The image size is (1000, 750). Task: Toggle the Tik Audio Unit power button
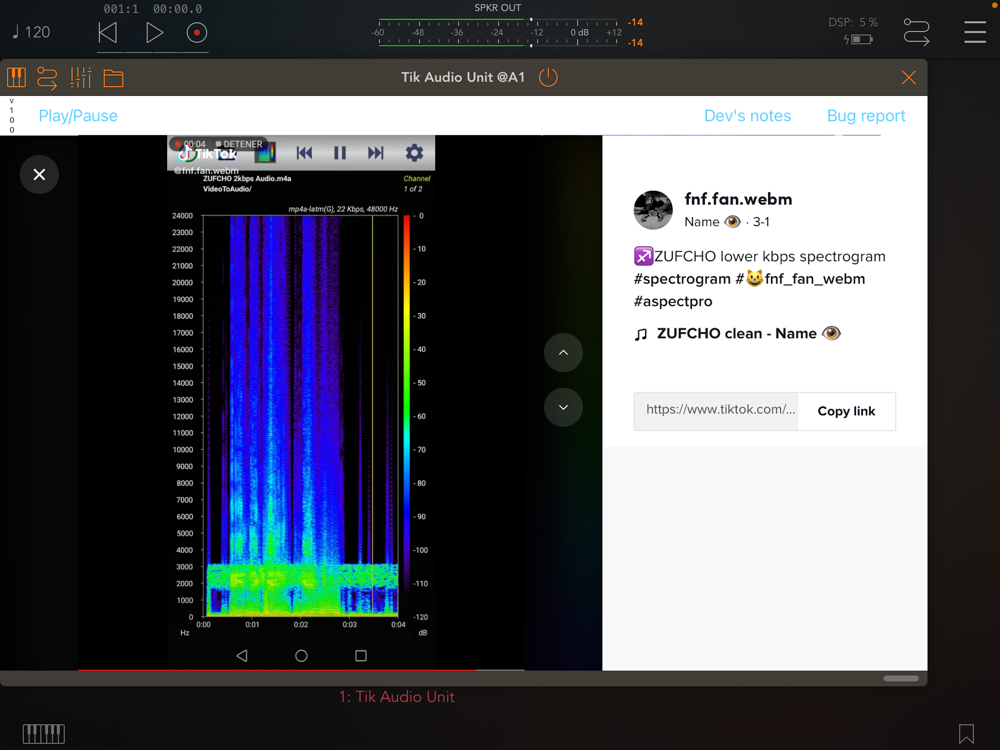click(548, 78)
